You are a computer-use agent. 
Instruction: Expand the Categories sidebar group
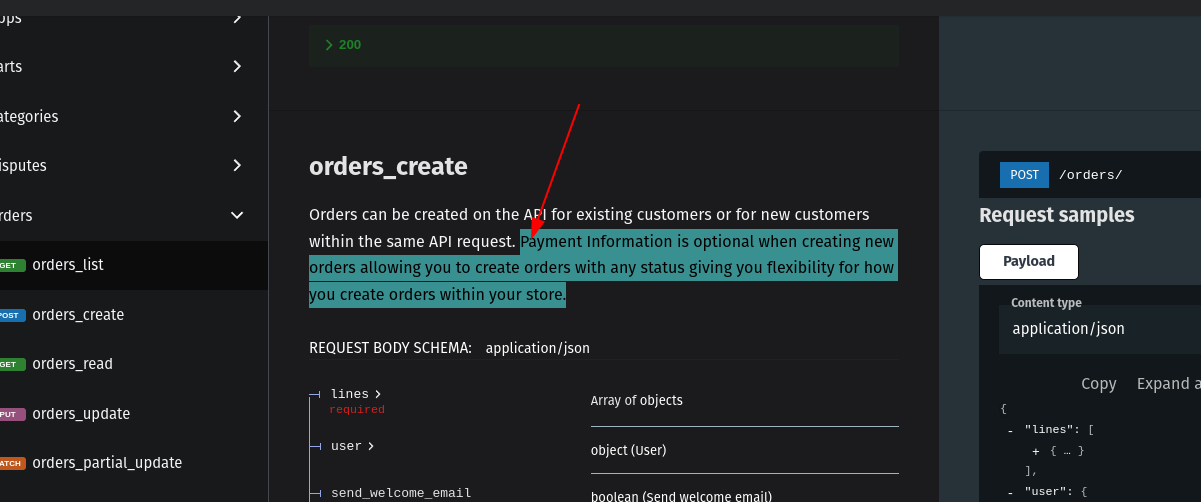pos(237,116)
